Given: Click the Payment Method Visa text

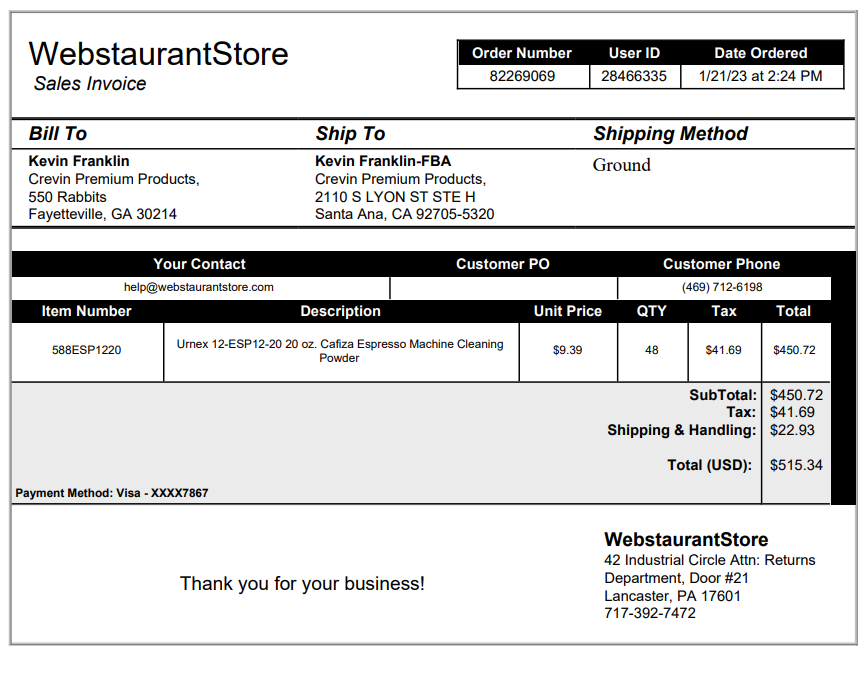Looking at the screenshot, I should coord(112,493).
